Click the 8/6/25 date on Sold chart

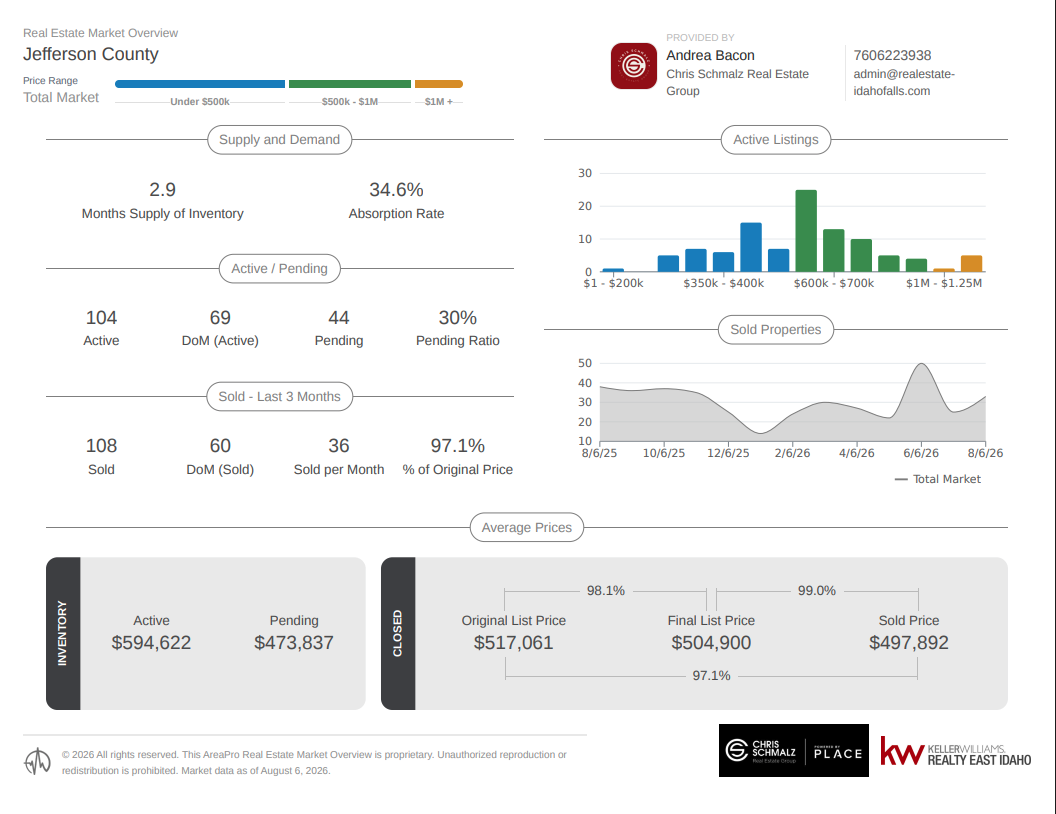pos(599,453)
